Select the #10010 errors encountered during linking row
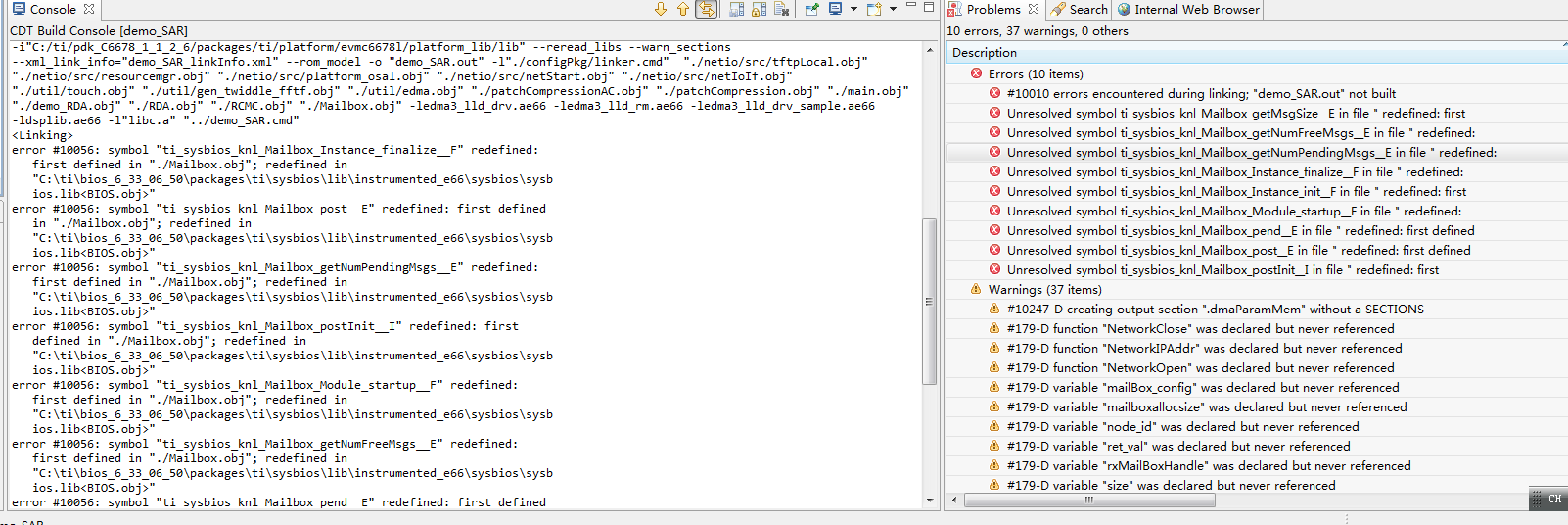Image resolution: width=1568 pixels, height=525 pixels. (1257, 93)
